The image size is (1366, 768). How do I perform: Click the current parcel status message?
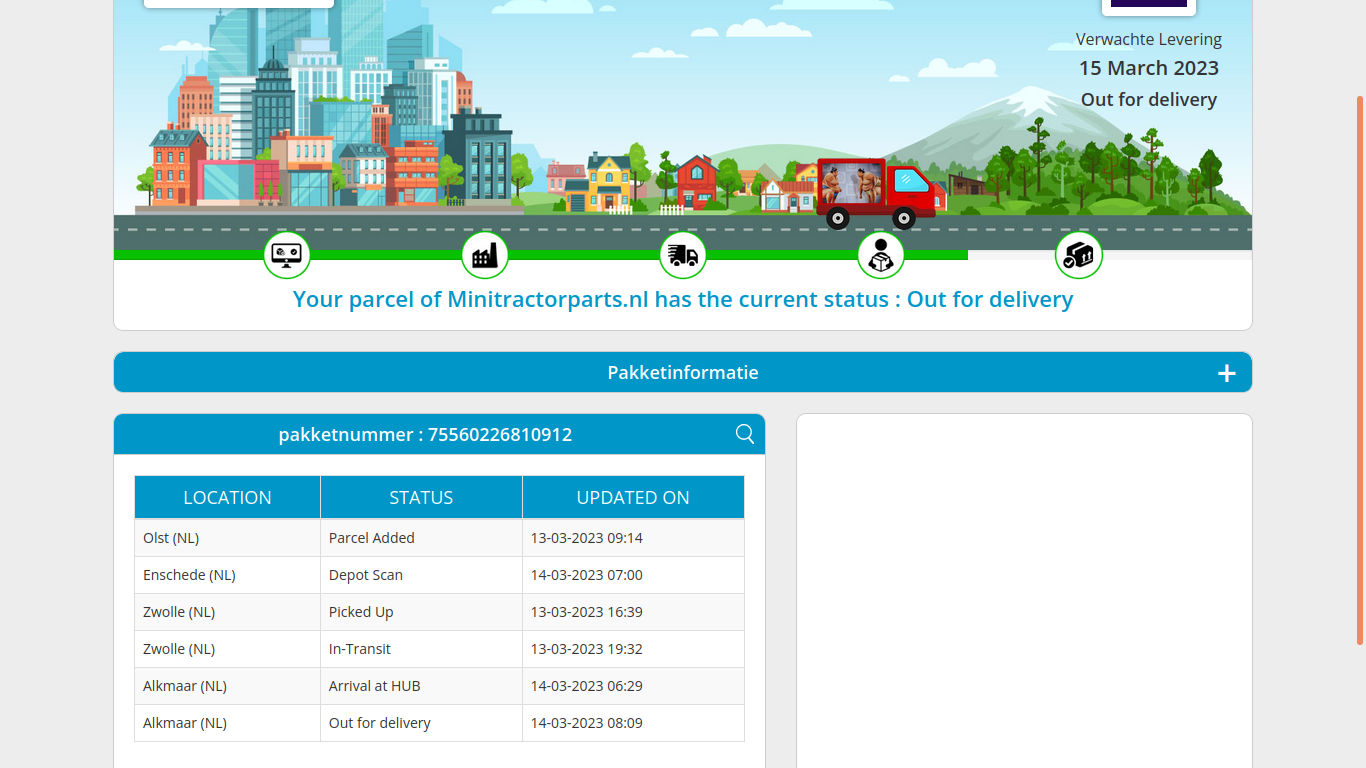click(683, 299)
